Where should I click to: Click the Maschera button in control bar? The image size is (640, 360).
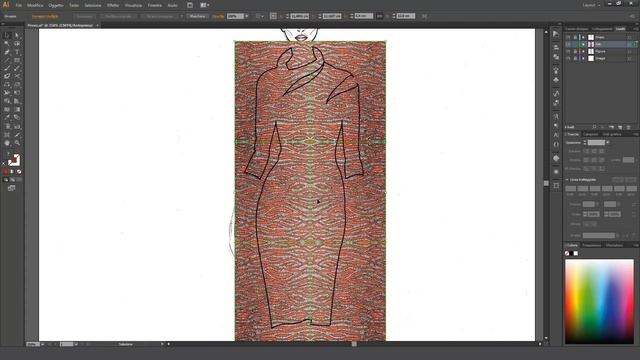(x=197, y=16)
